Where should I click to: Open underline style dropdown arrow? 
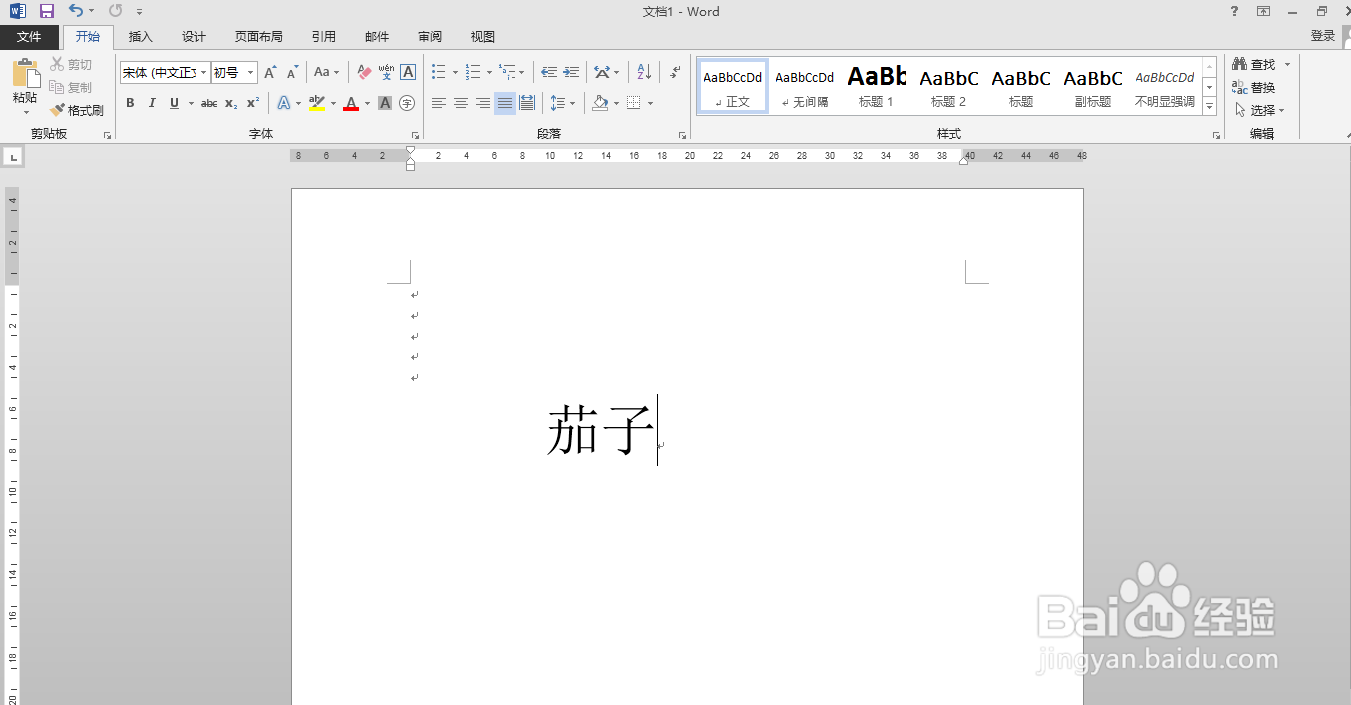pyautogui.click(x=190, y=103)
